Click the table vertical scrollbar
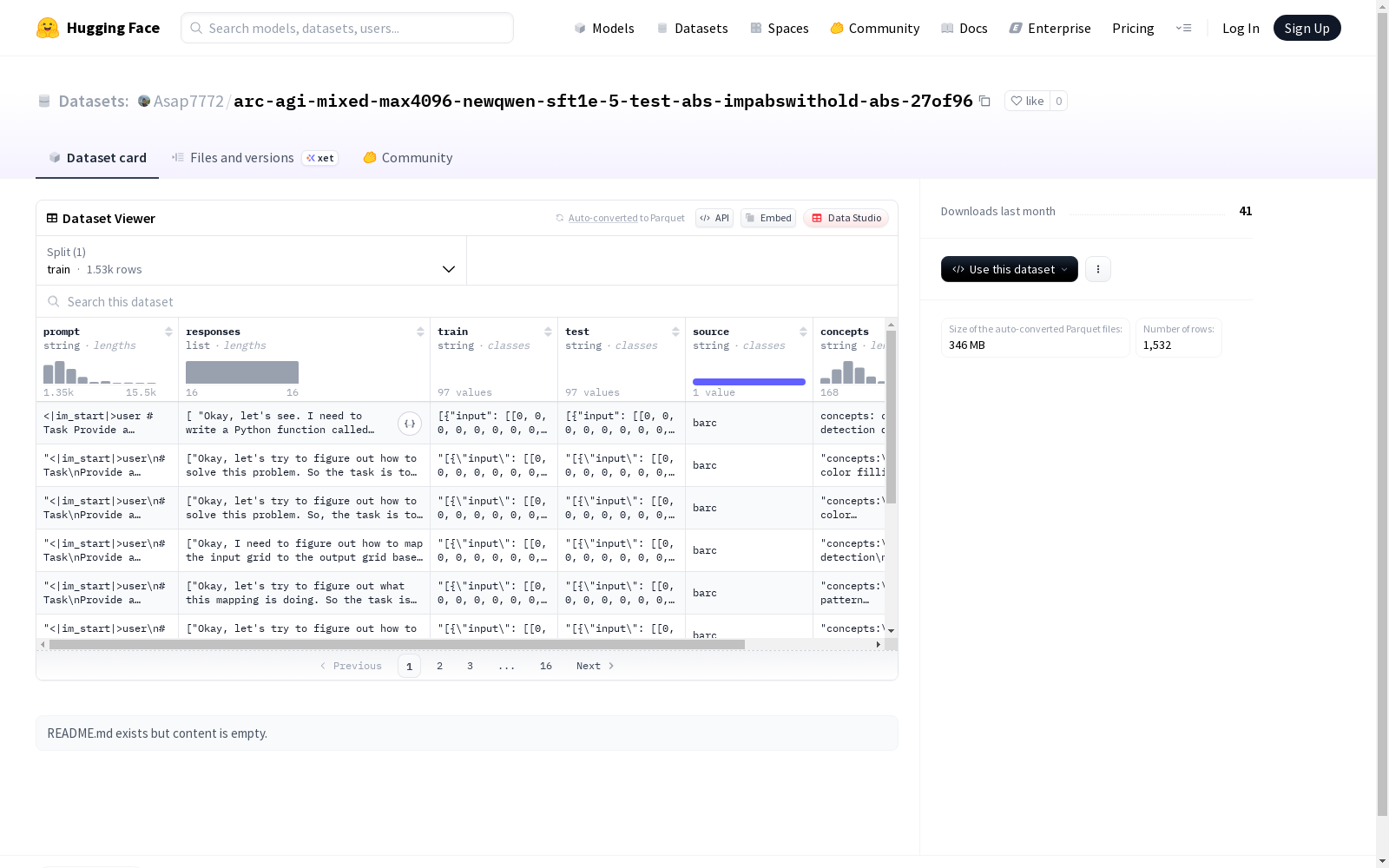This screenshot has width=1389, height=868. pyautogui.click(x=891, y=417)
